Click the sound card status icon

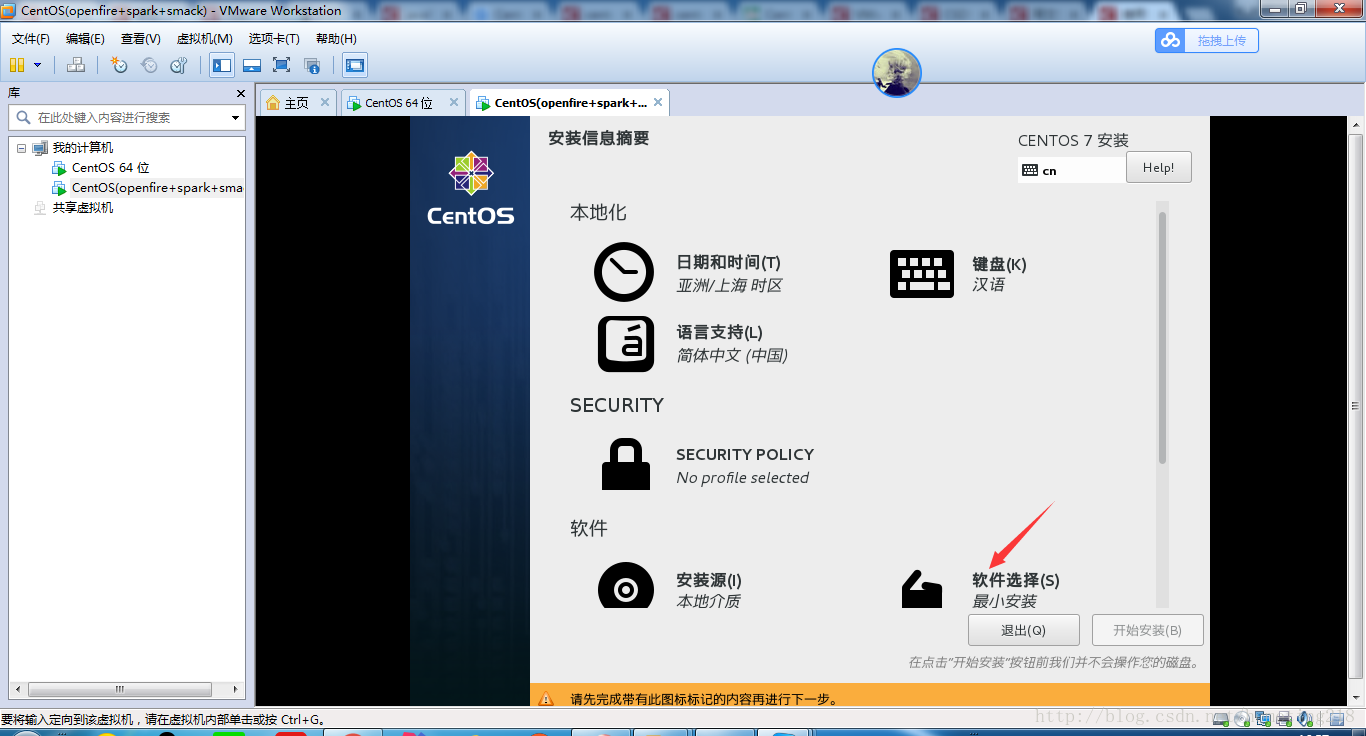click(x=1304, y=719)
